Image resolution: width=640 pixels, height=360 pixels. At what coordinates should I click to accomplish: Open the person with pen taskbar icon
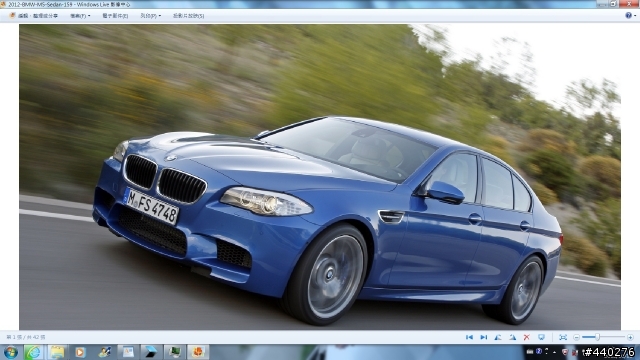[x=104, y=352]
